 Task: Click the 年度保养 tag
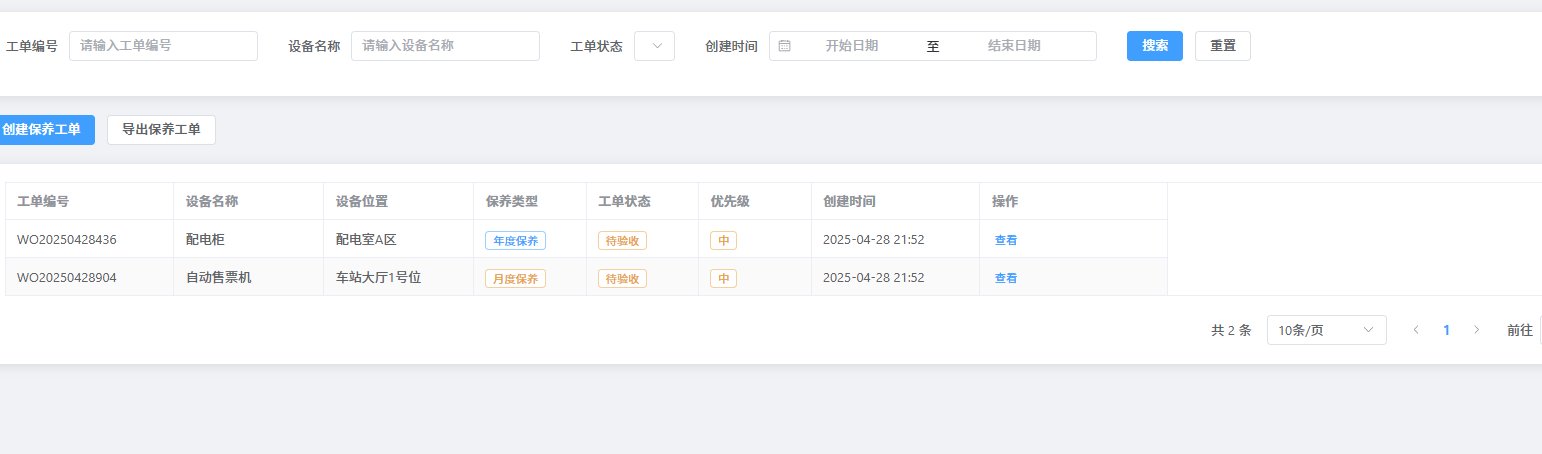515,240
